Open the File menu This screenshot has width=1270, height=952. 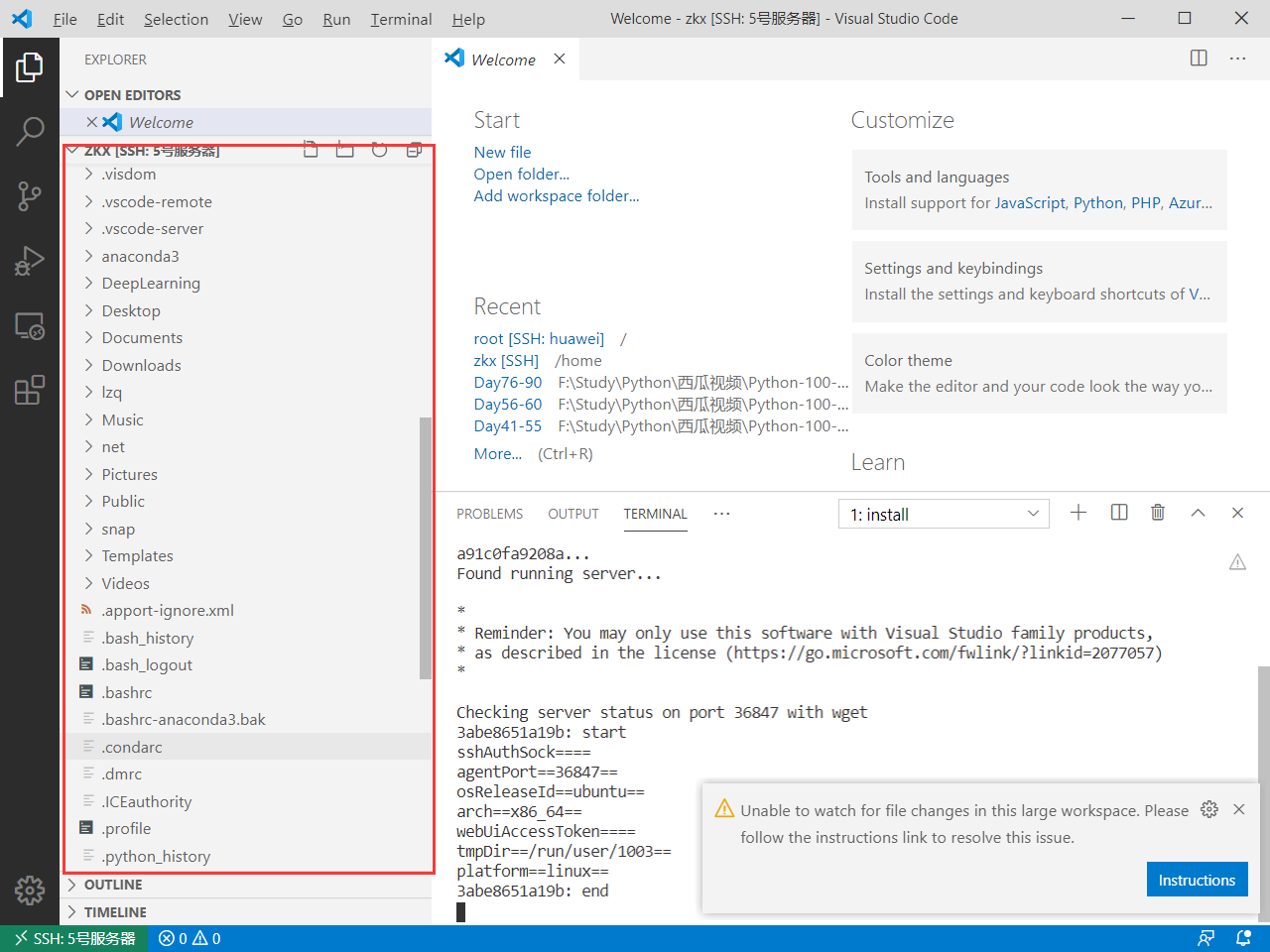(65, 19)
